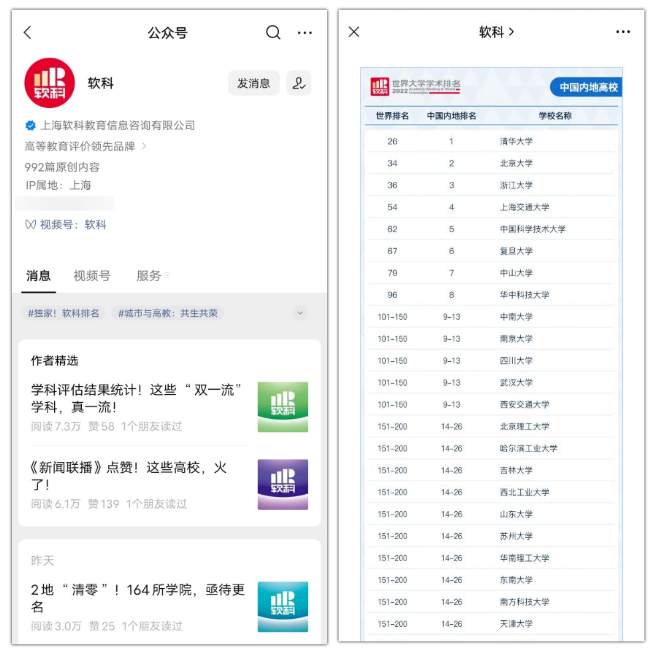Select the #独家！软科排名 topic tag
659x650 pixels.
(63, 313)
